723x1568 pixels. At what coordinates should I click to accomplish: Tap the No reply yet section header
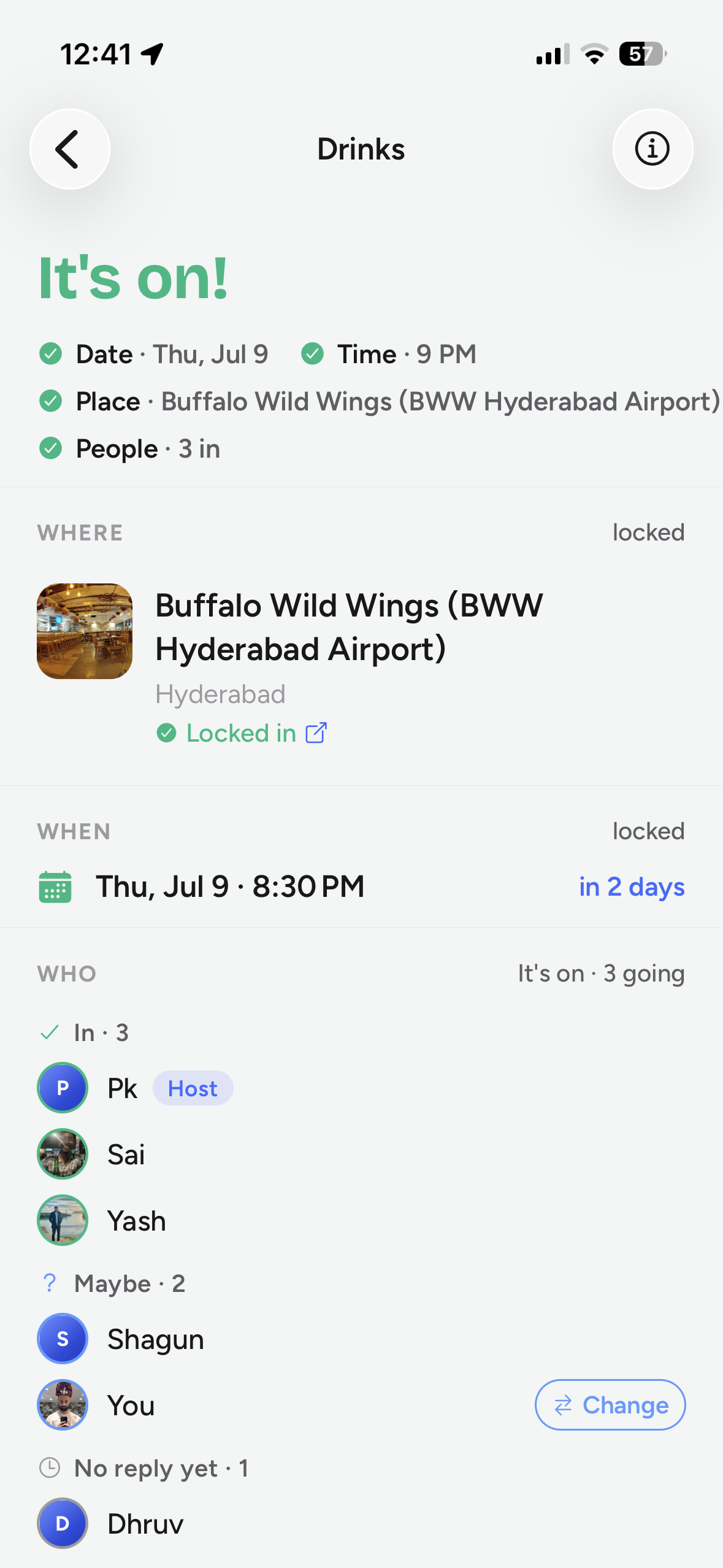143,1469
